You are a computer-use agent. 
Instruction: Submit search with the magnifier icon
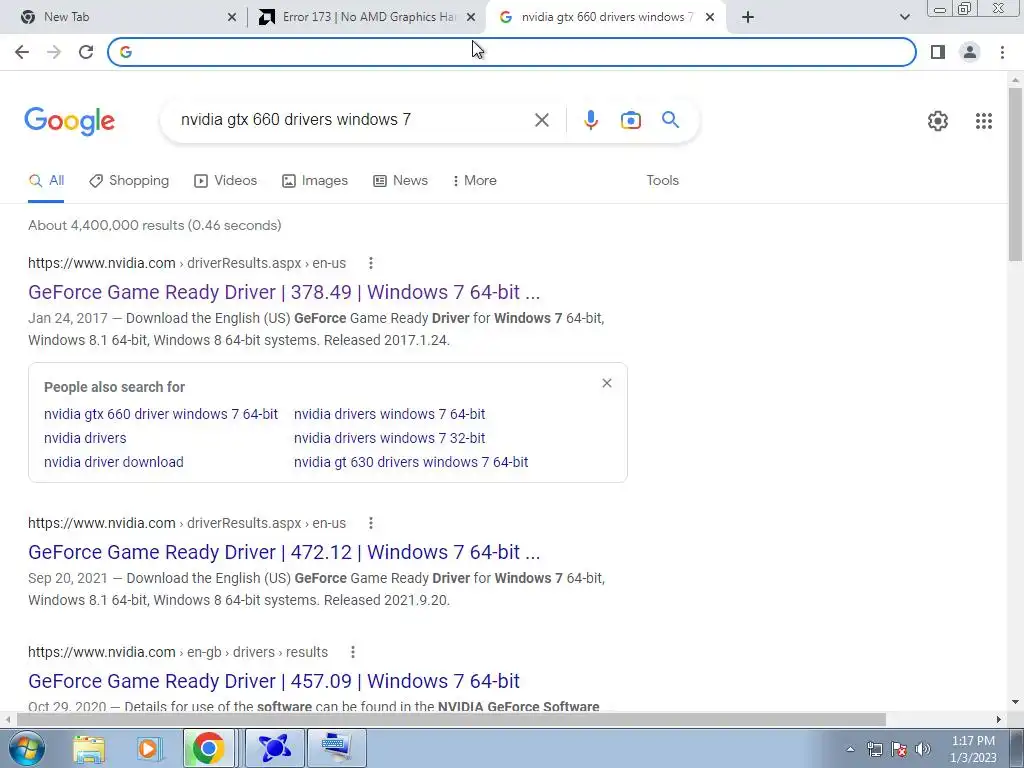point(670,120)
